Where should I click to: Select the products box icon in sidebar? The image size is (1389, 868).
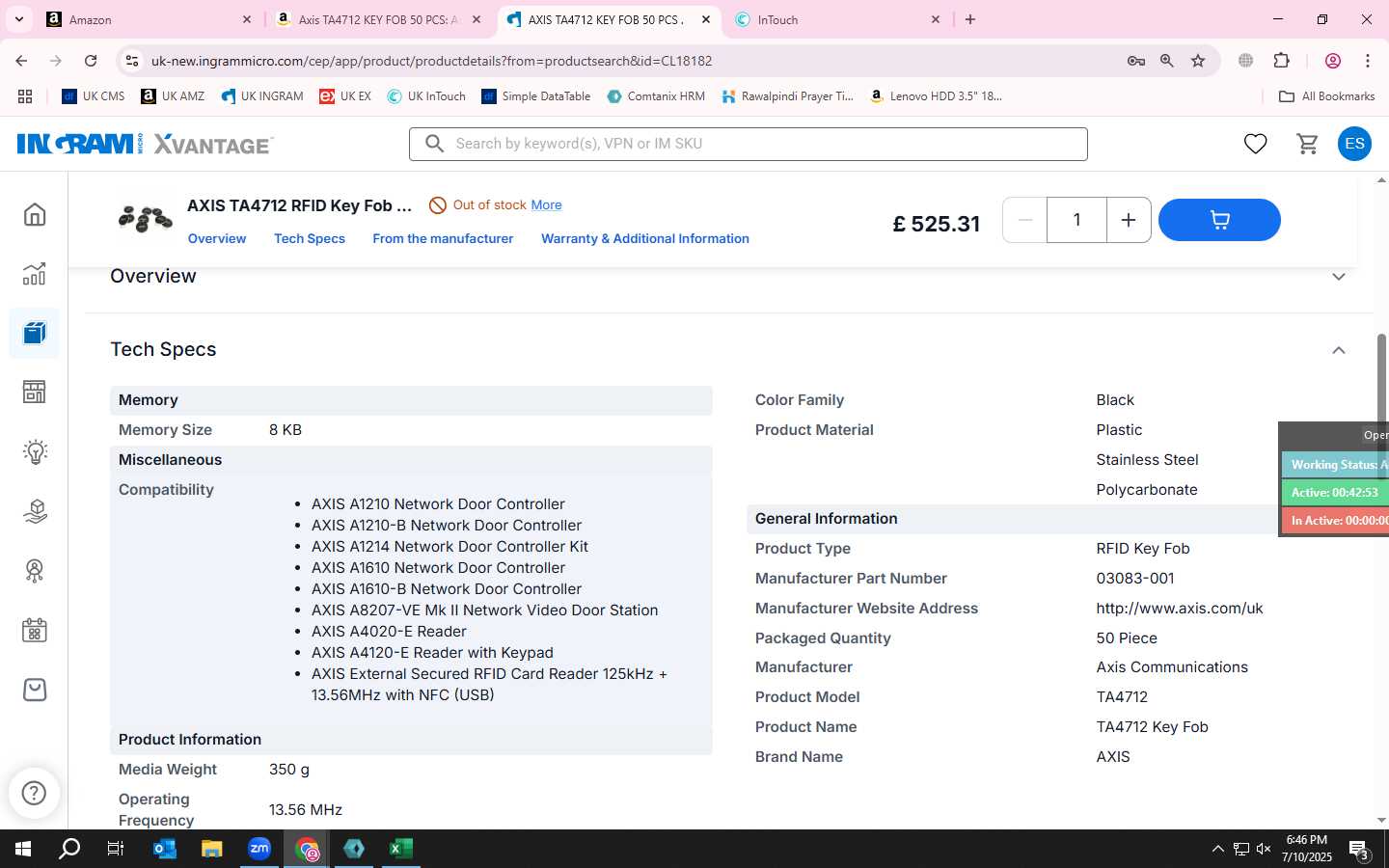click(x=35, y=334)
